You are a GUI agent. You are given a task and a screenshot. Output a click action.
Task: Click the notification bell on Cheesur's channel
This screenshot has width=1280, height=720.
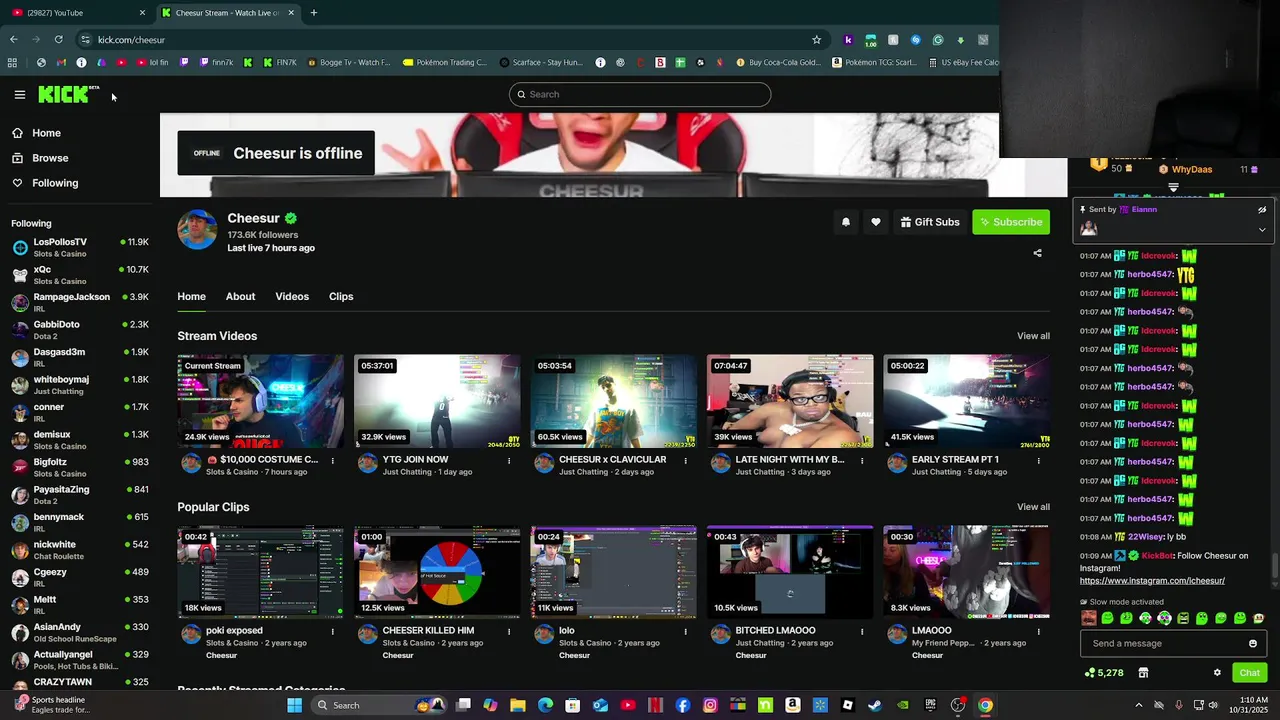pos(846,222)
